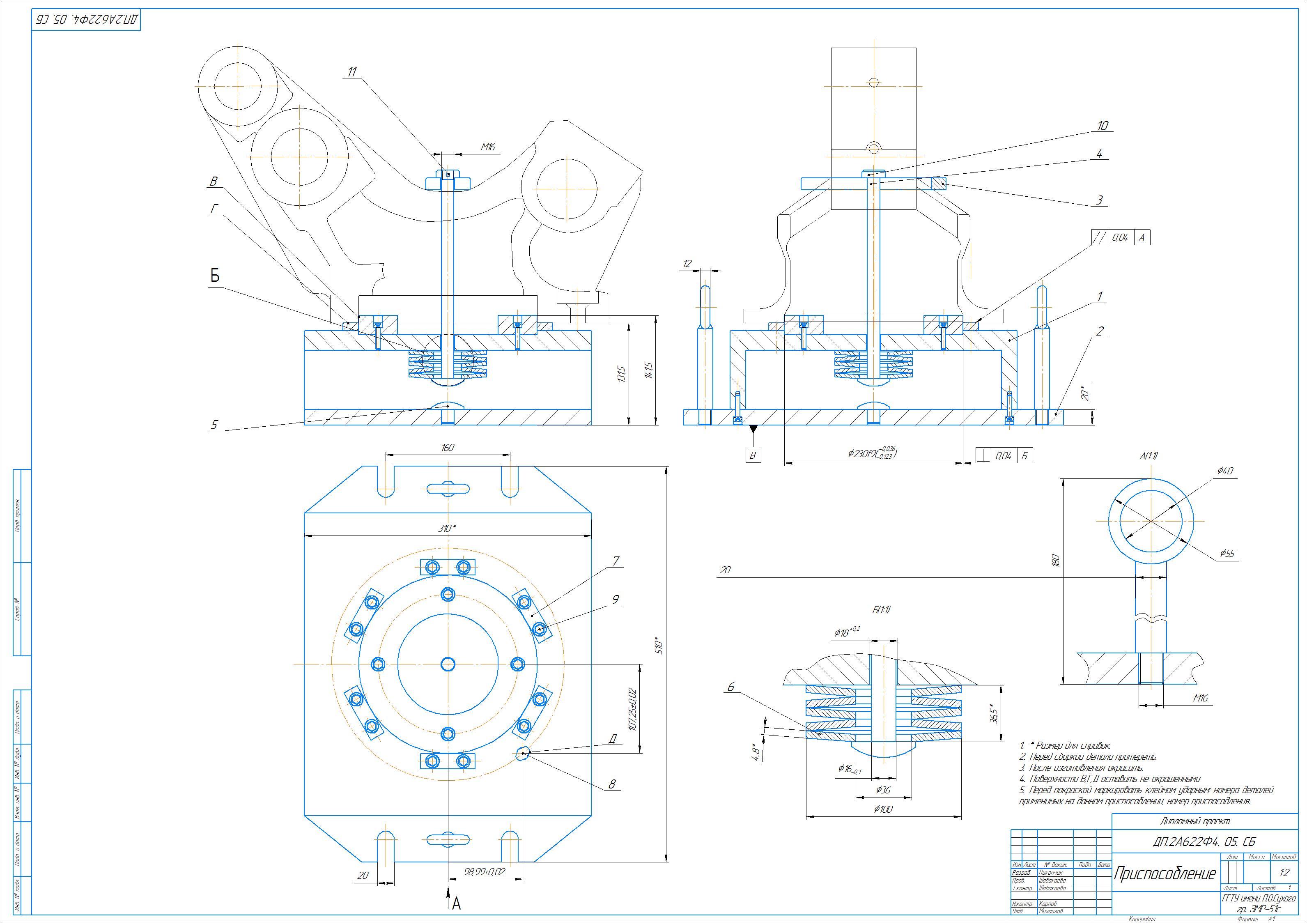Click the Ø55 dimension in view A
This screenshot has width=1307, height=924.
[1227, 554]
